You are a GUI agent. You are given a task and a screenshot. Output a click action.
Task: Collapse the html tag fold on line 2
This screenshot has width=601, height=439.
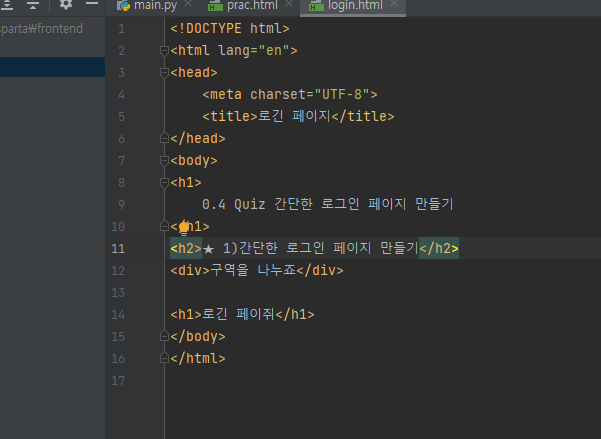164,51
